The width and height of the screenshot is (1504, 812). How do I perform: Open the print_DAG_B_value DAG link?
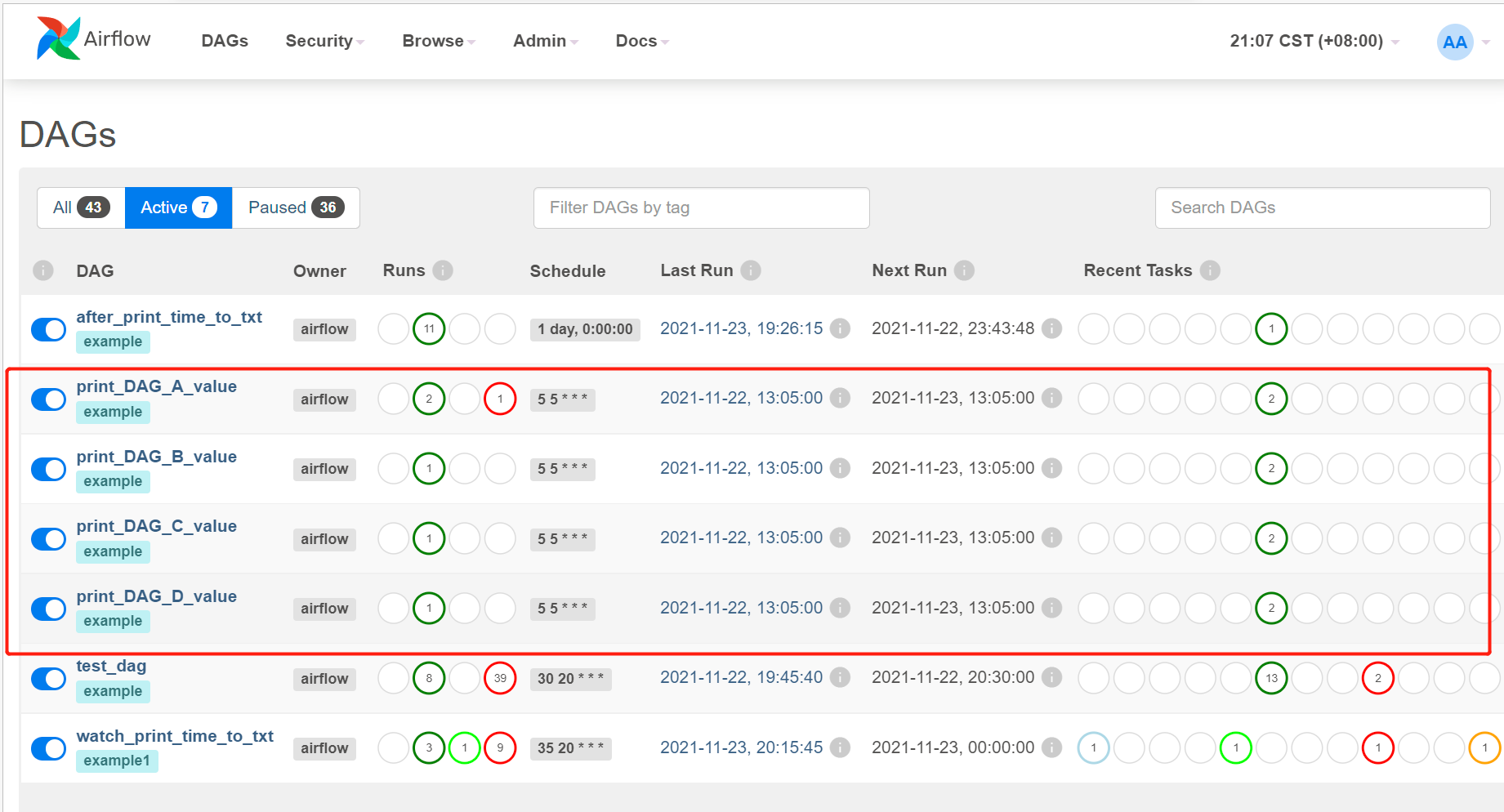pos(156,457)
